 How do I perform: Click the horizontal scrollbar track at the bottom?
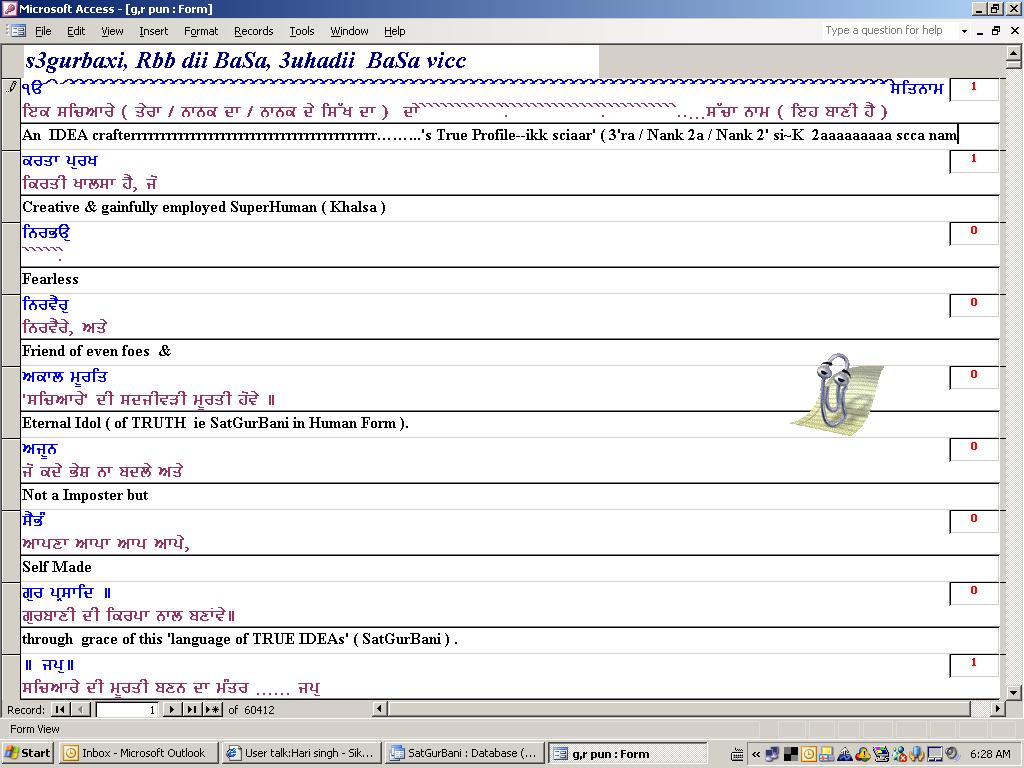pyautogui.click(x=688, y=709)
